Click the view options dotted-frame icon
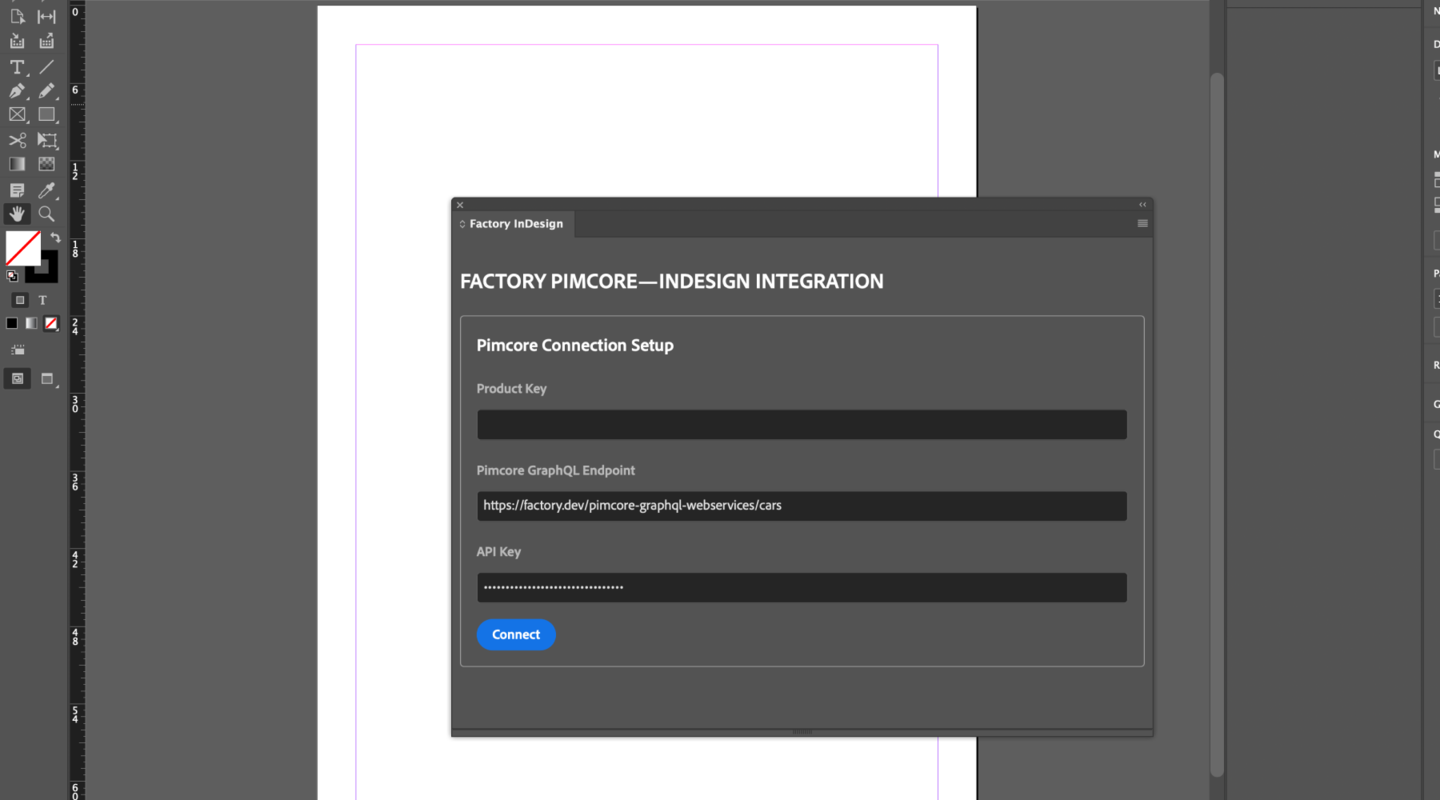The image size is (1440, 800). pyautogui.click(x=18, y=350)
